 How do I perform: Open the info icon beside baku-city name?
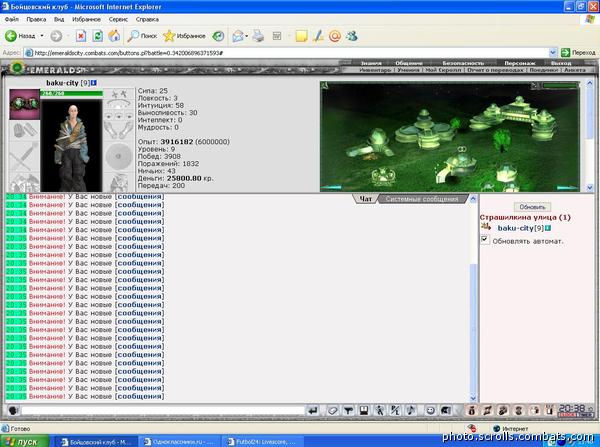(94, 83)
